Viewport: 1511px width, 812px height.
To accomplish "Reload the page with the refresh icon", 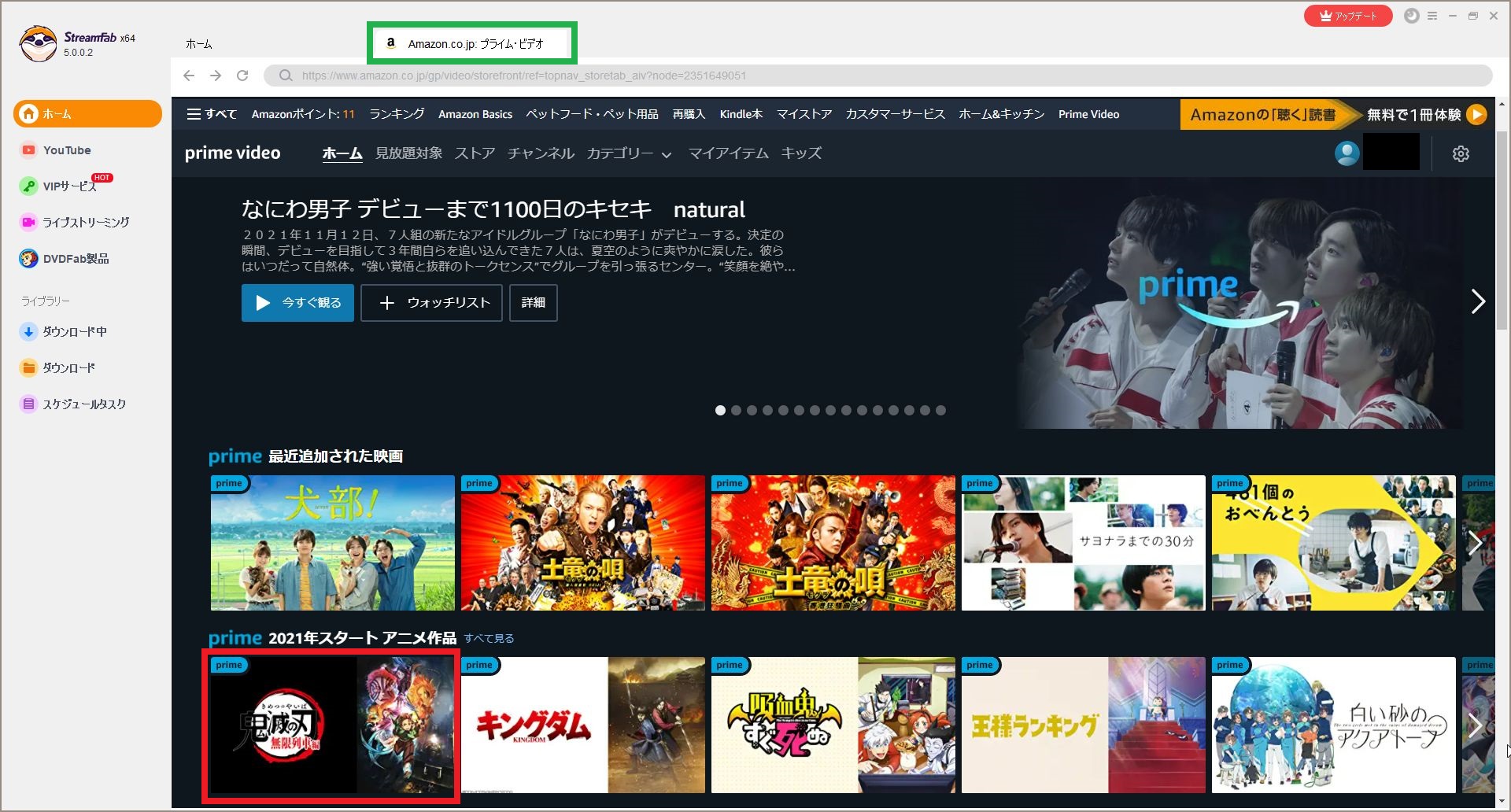I will 242,76.
